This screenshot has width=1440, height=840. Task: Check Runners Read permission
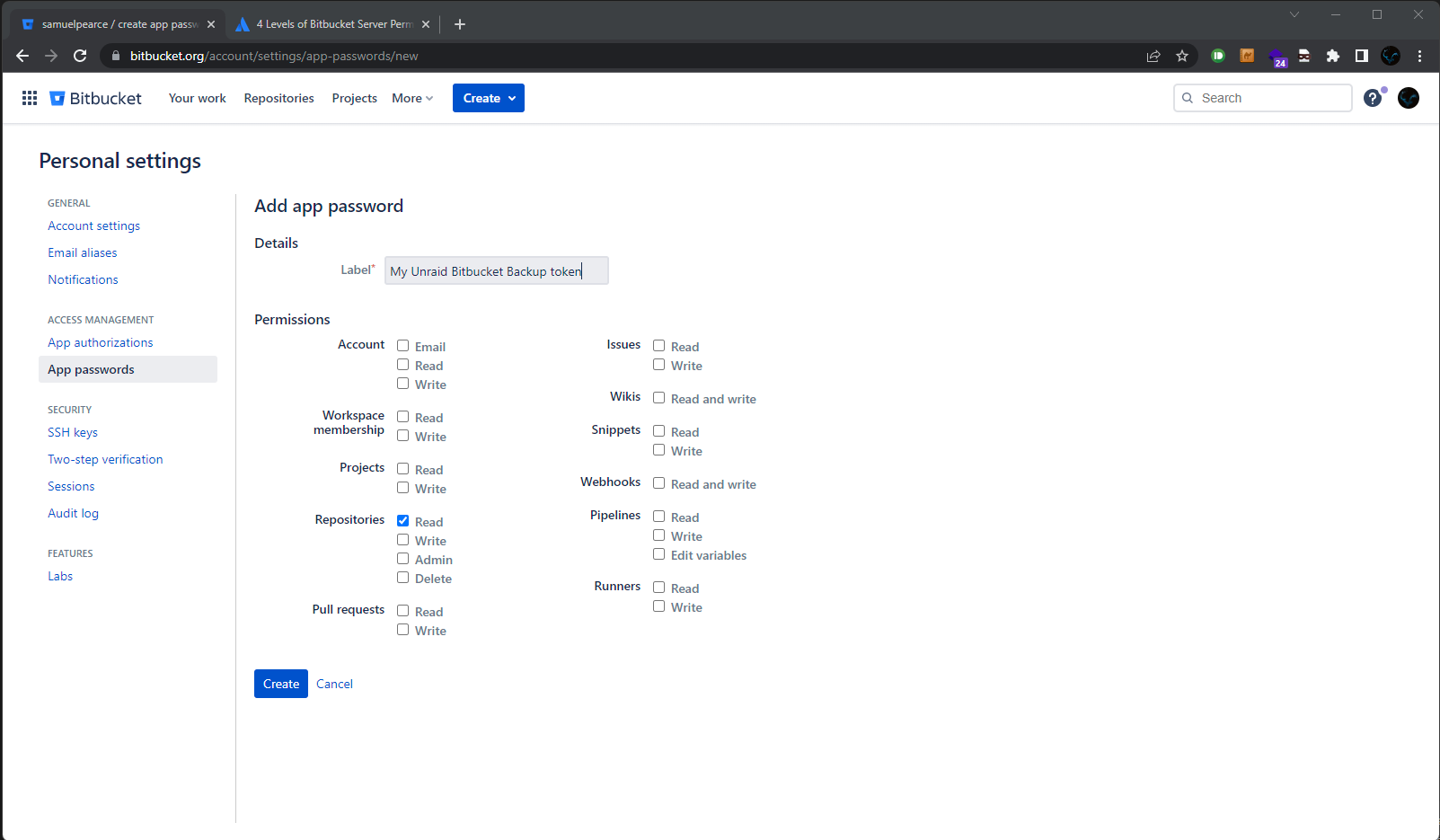(x=659, y=588)
